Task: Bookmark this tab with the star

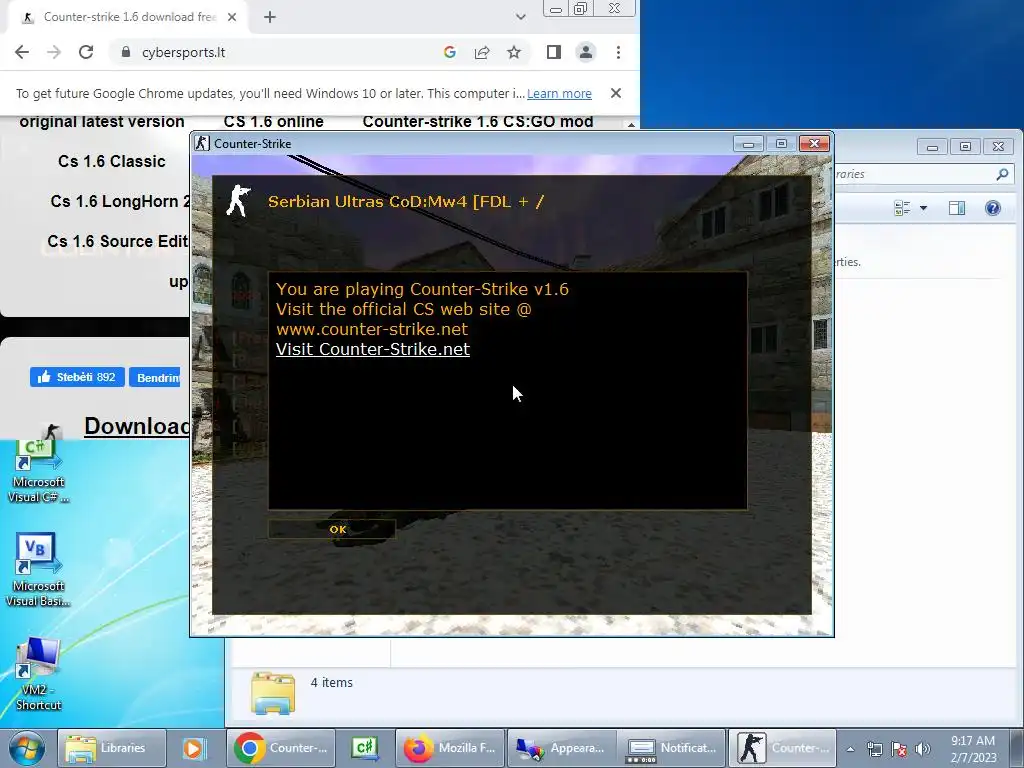Action: click(x=514, y=52)
